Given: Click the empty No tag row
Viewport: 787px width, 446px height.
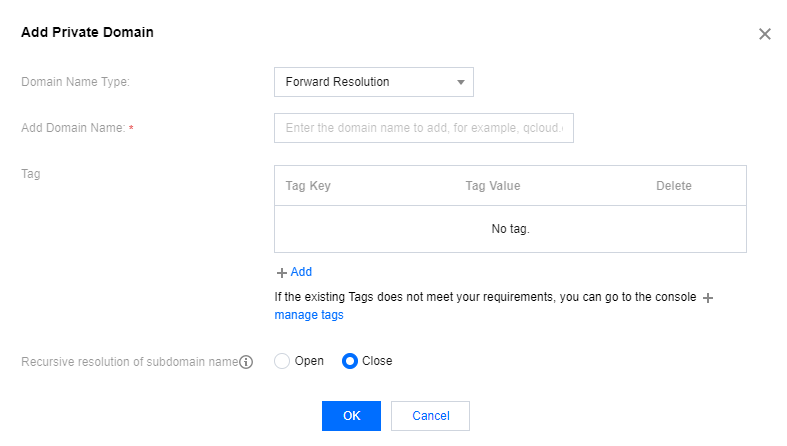Looking at the screenshot, I should 510,229.
